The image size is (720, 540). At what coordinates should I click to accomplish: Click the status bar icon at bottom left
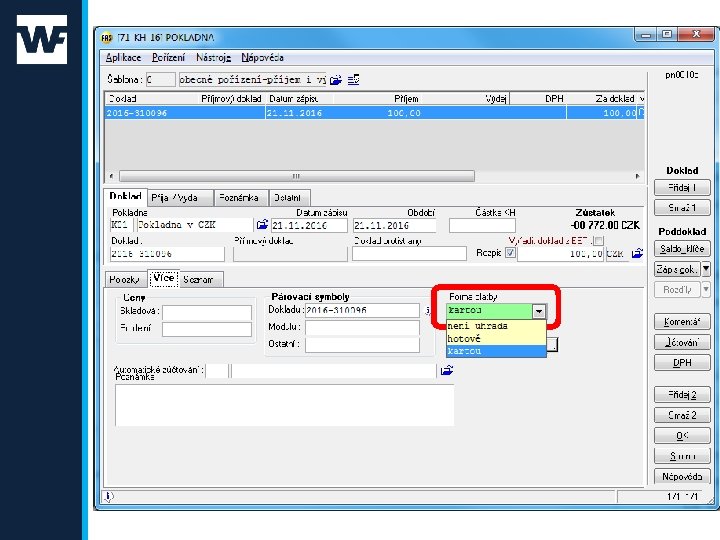[109, 496]
